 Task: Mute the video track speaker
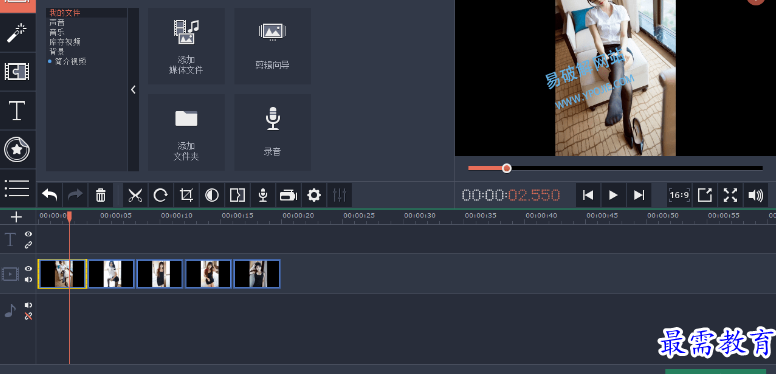[28, 279]
